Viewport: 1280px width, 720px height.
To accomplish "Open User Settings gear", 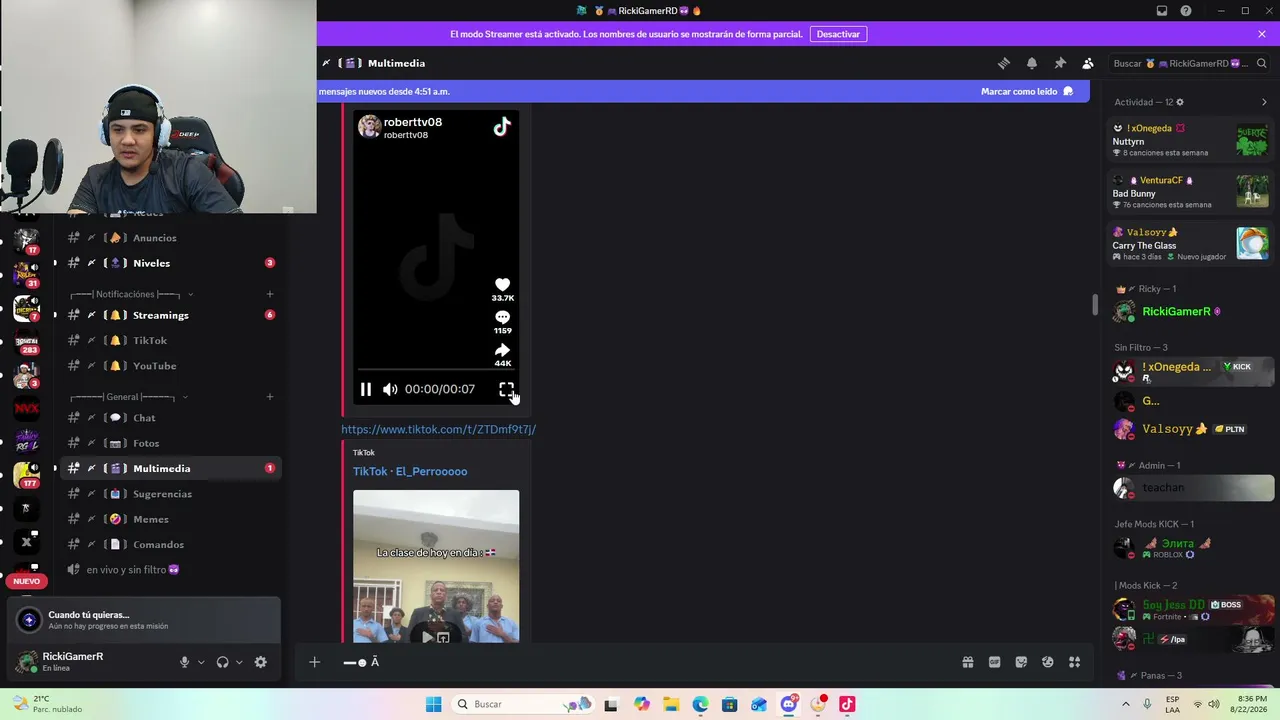I will point(261,662).
